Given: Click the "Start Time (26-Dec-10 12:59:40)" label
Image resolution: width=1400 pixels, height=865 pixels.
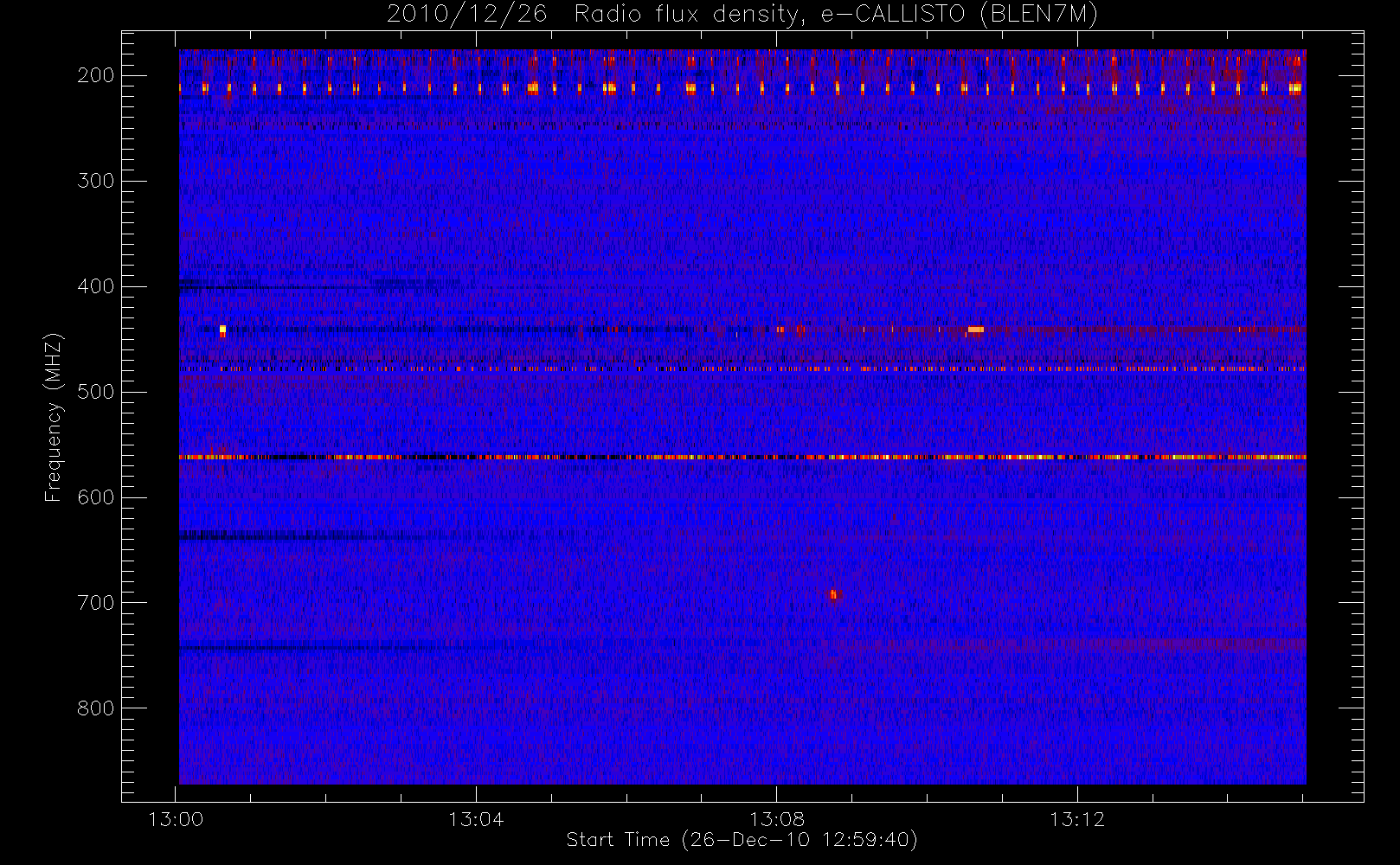Looking at the screenshot, I should tap(742, 840).
